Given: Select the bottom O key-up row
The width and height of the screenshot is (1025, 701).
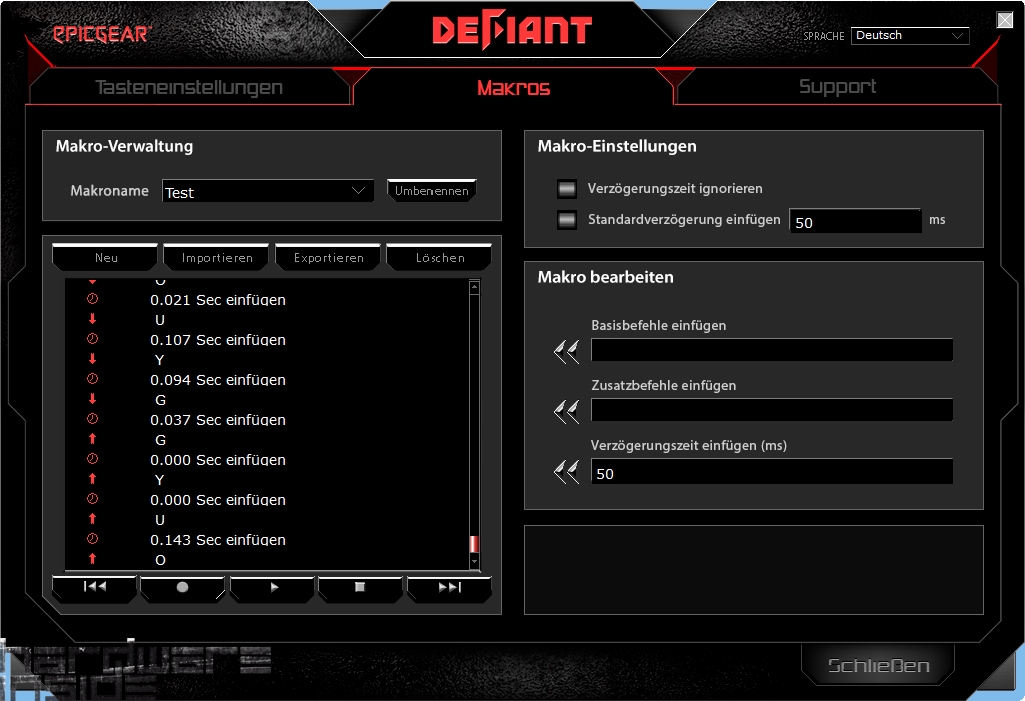Looking at the screenshot, I should (267, 560).
